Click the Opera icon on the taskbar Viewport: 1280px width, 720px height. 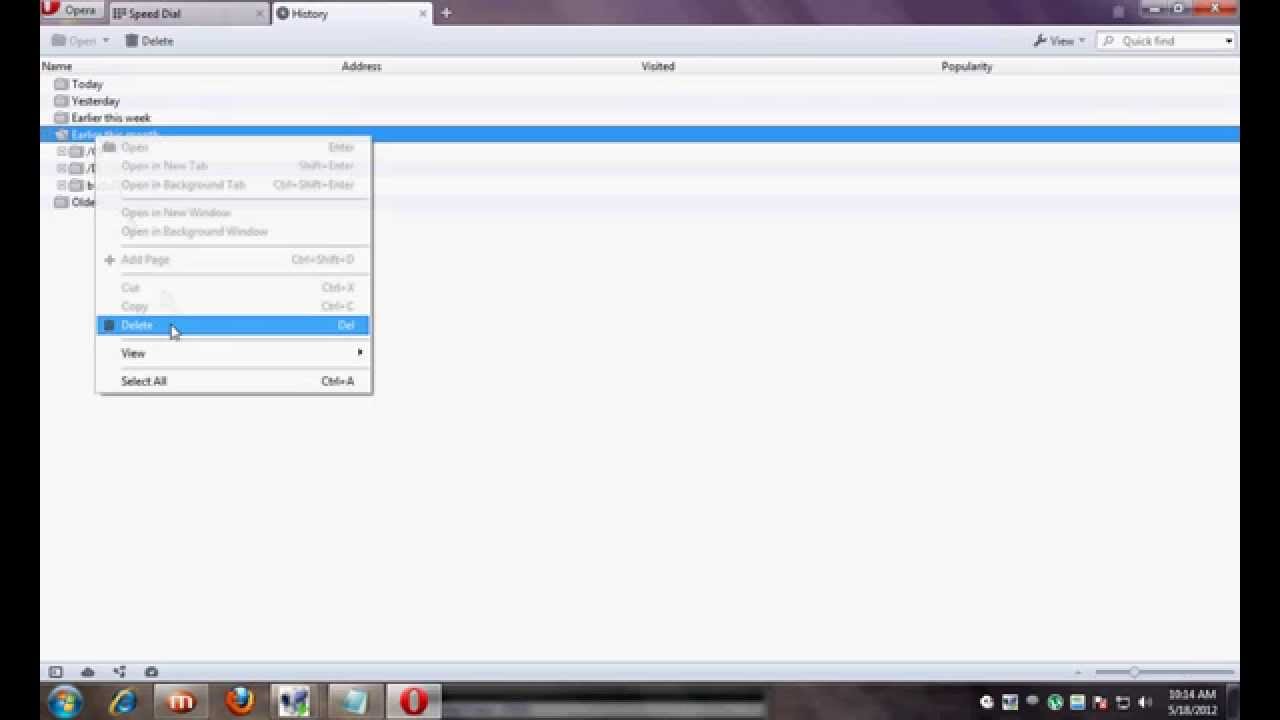click(414, 702)
